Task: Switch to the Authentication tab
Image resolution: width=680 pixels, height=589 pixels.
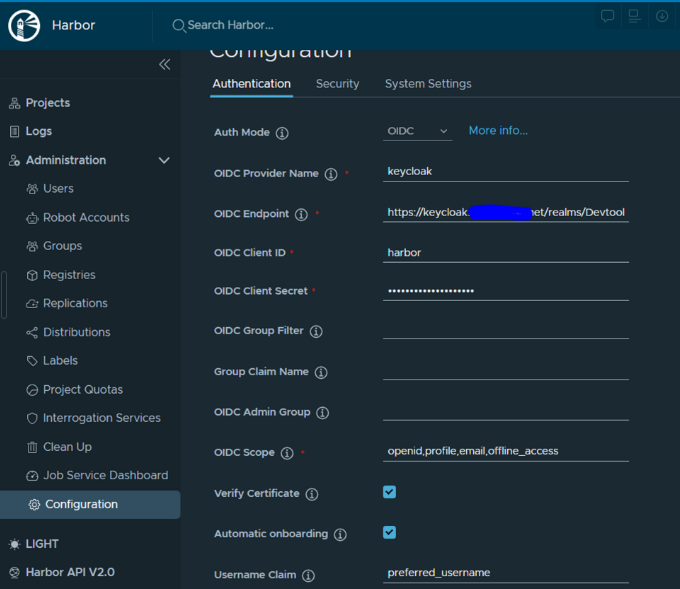Action: [x=252, y=84]
